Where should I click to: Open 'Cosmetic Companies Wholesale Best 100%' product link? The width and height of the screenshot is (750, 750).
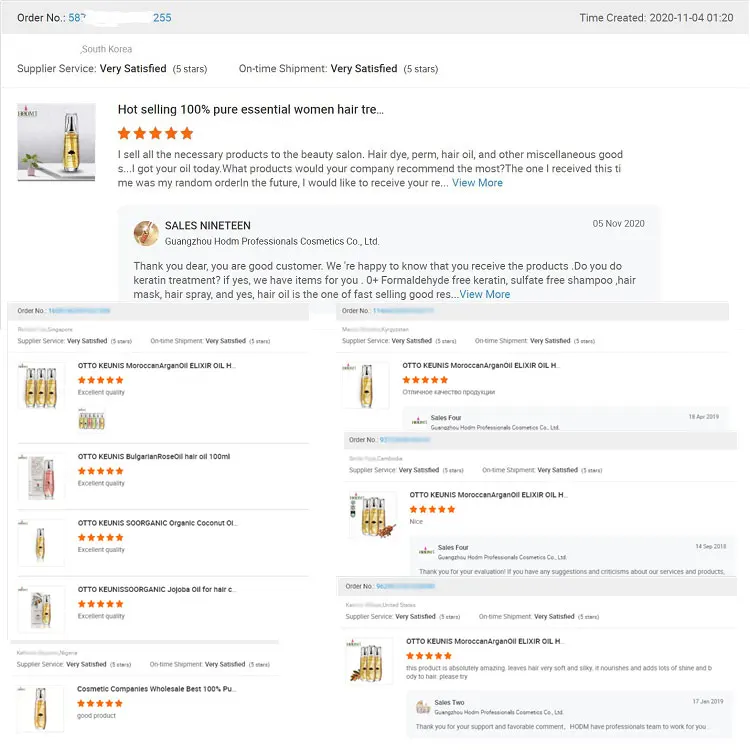tap(157, 690)
